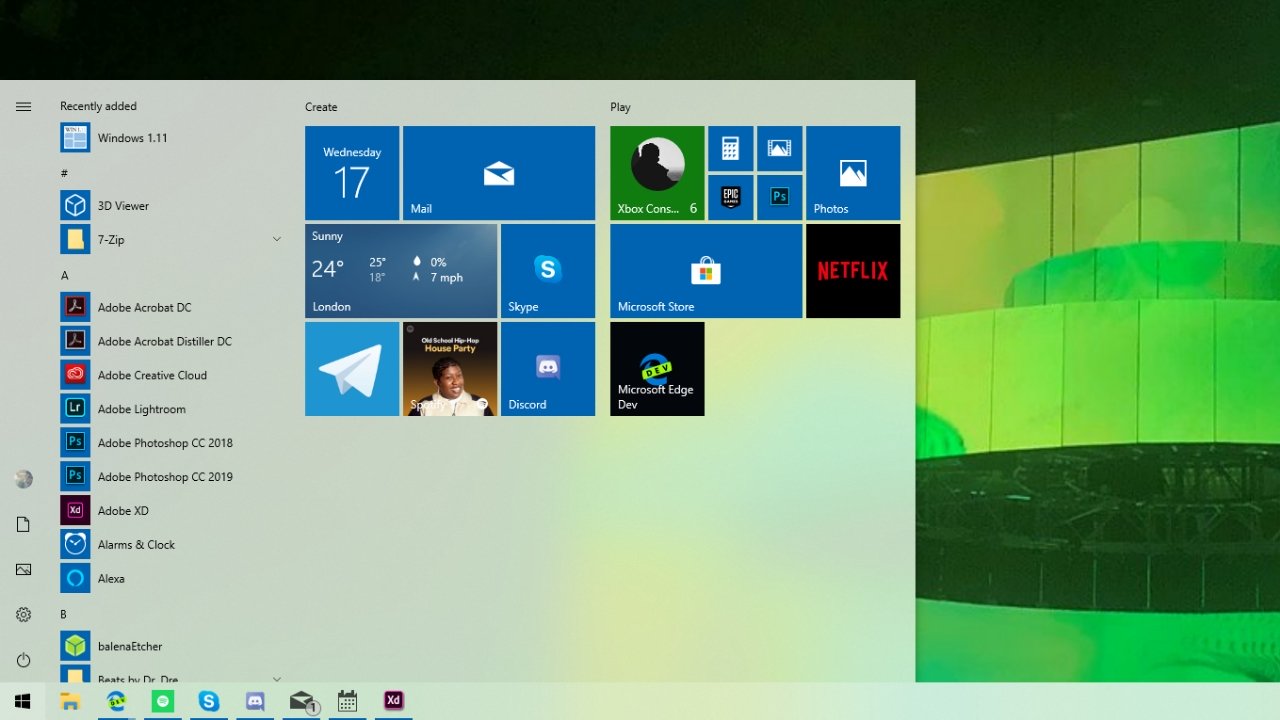
Task: Open the Spotify House Party tile
Action: tap(450, 369)
